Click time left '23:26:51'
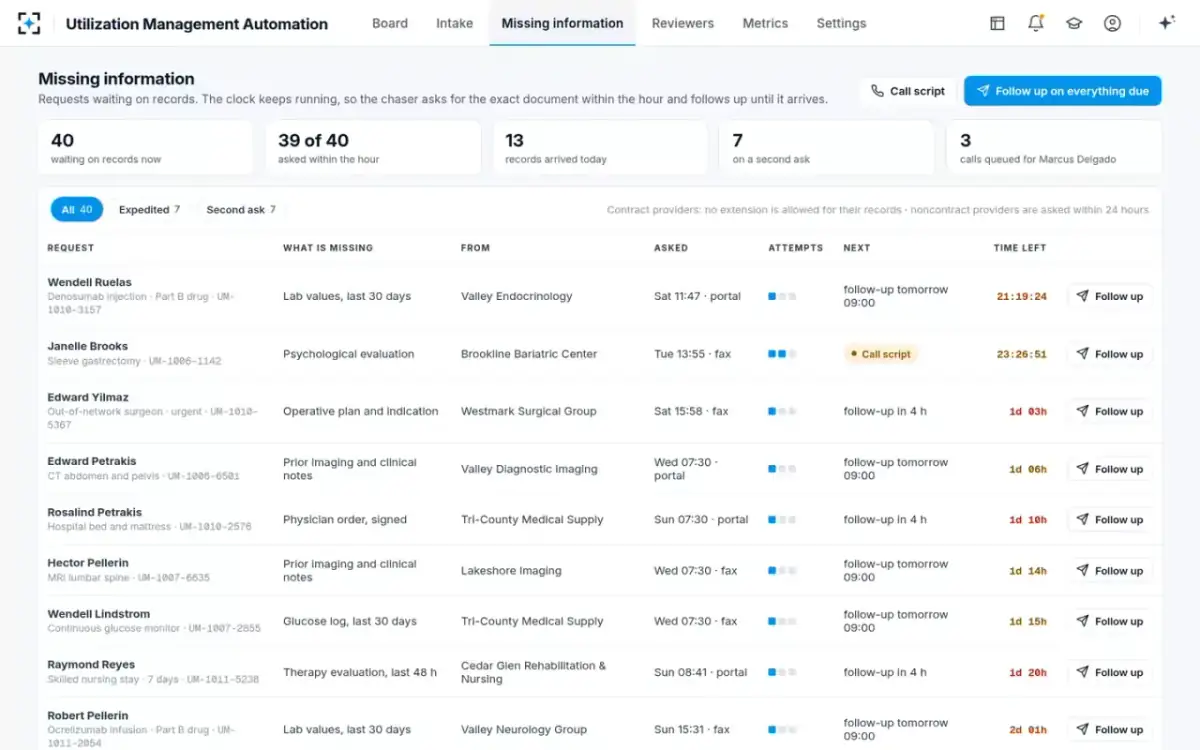This screenshot has width=1200, height=750. click(1022, 354)
